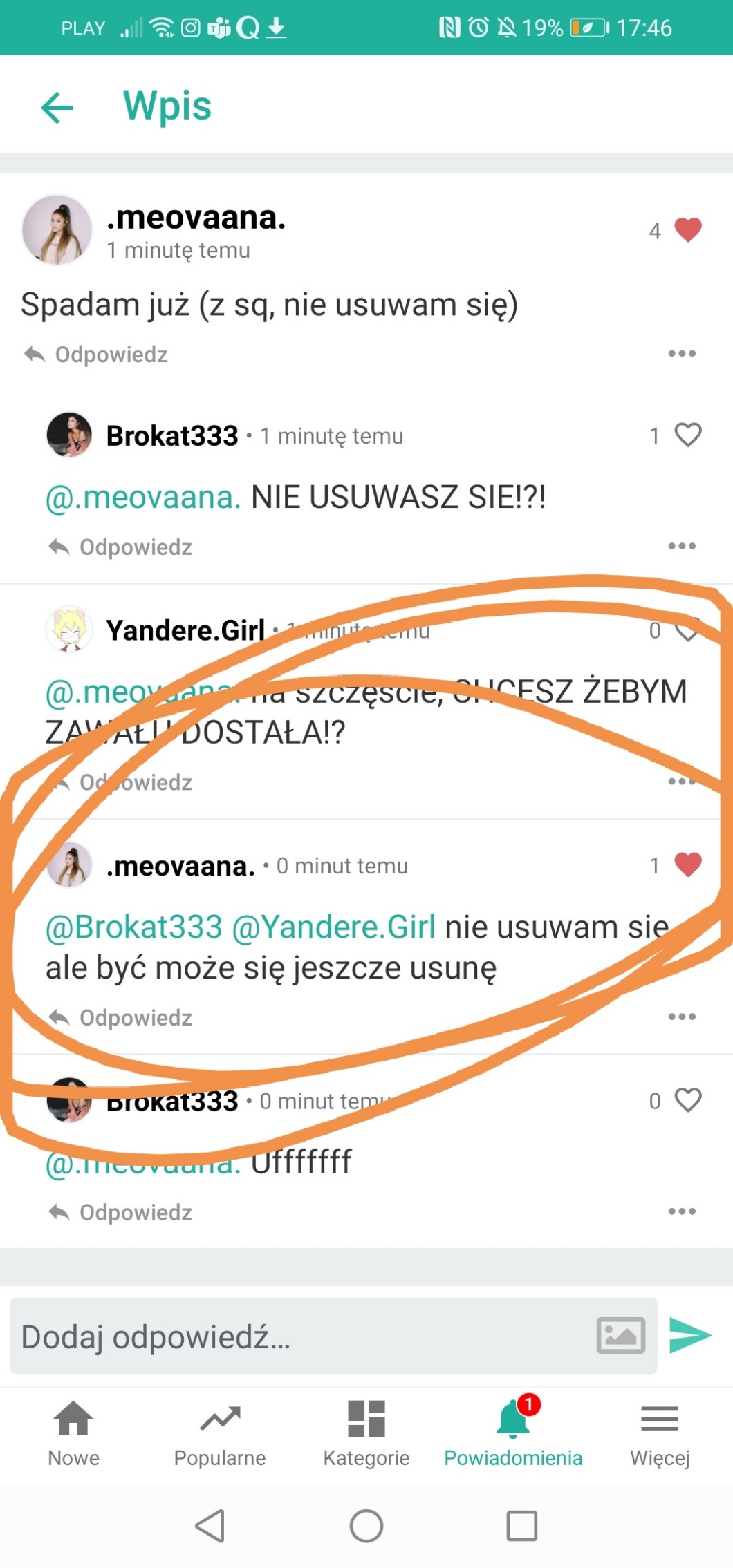Reply to main post via Odpowiedz

click(x=96, y=355)
